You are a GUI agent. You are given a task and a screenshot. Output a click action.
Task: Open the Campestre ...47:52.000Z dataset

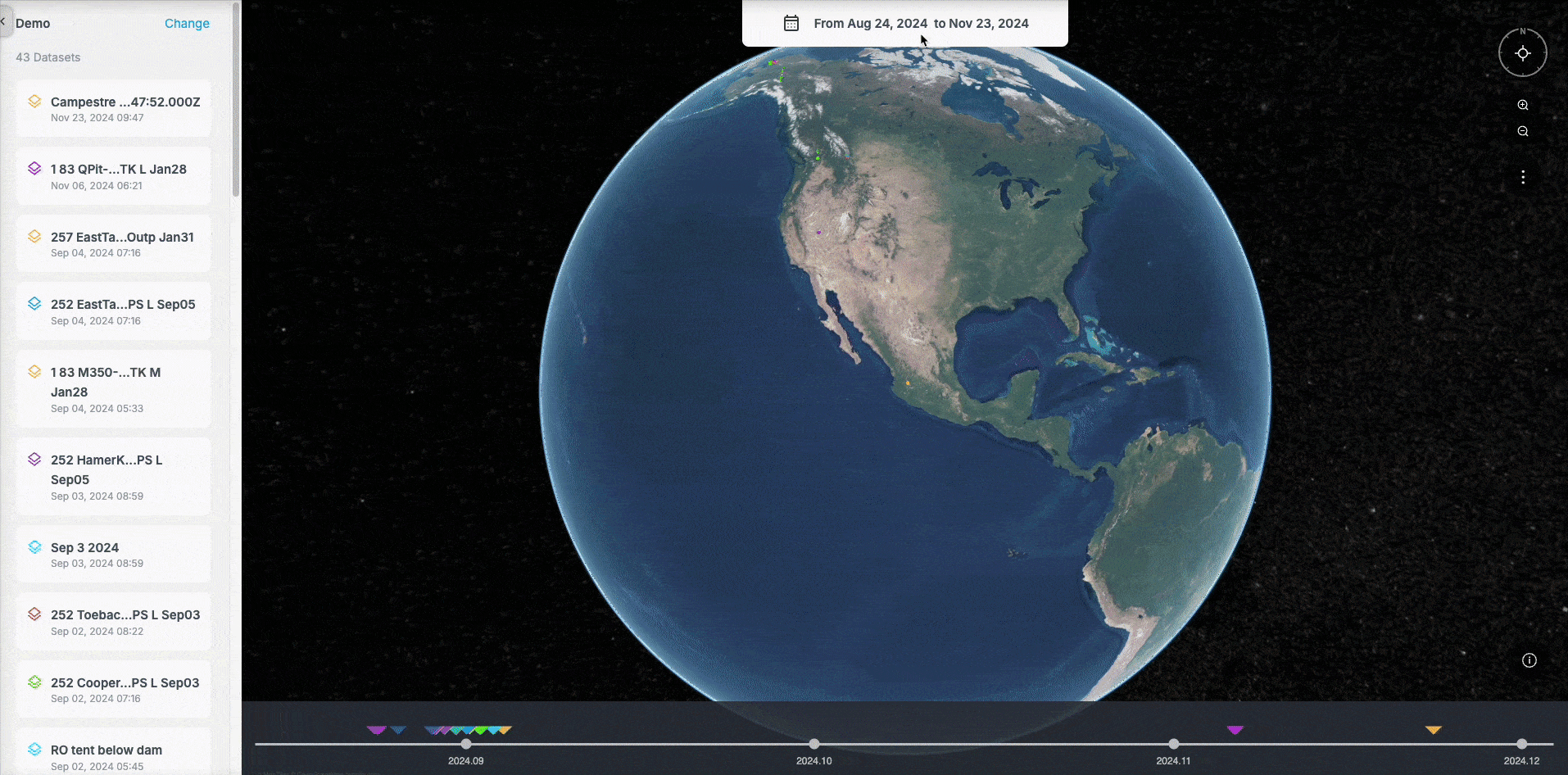pos(114,109)
